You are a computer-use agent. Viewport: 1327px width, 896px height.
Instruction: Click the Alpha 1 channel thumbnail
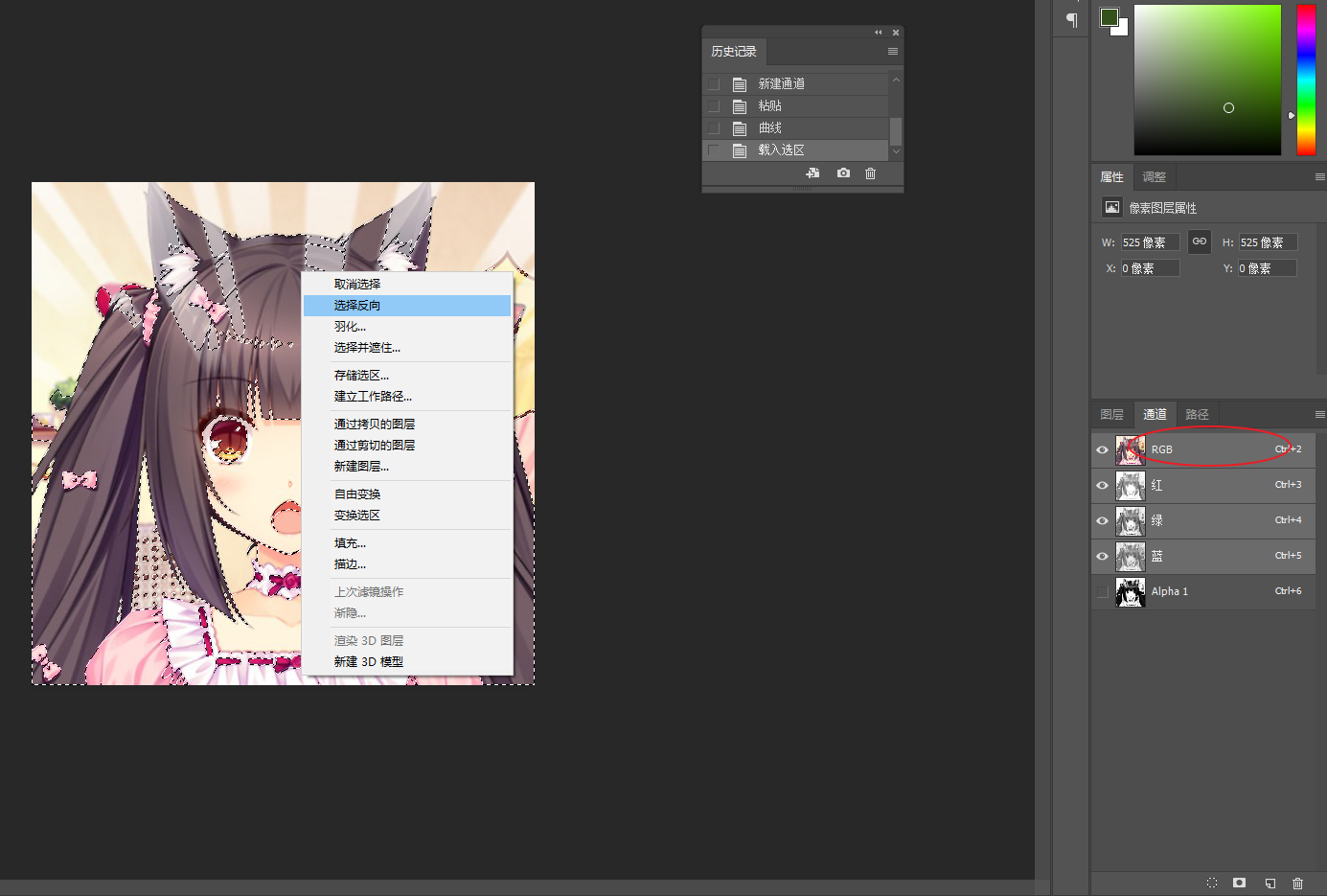(1131, 591)
